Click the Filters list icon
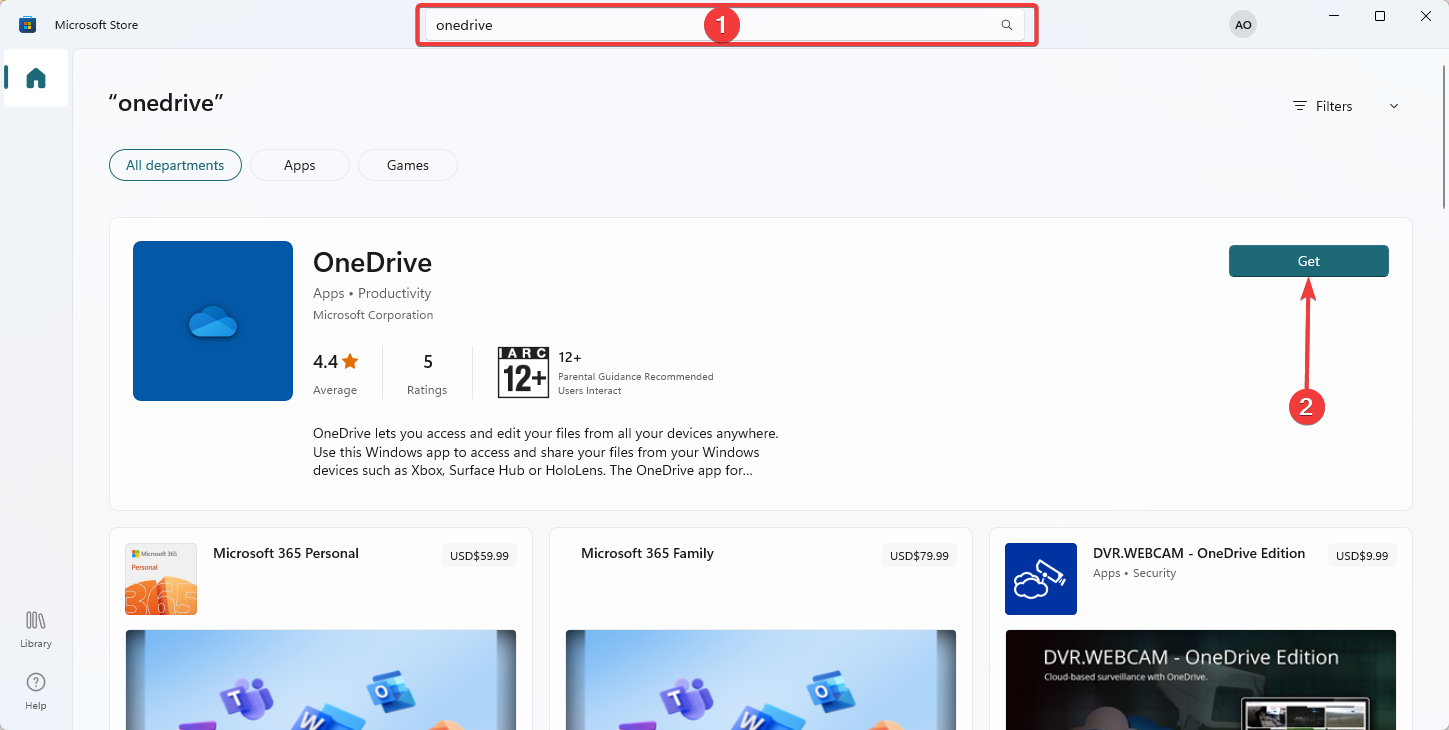Image resolution: width=1449 pixels, height=730 pixels. (1300, 106)
